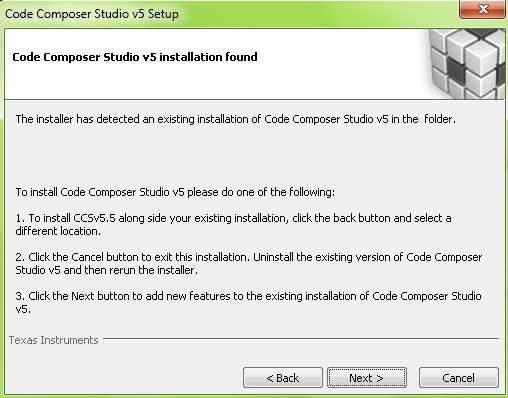Image resolution: width=508 pixels, height=398 pixels.
Task: Click the blank white banner area below the heading
Action: [x=213, y=82]
